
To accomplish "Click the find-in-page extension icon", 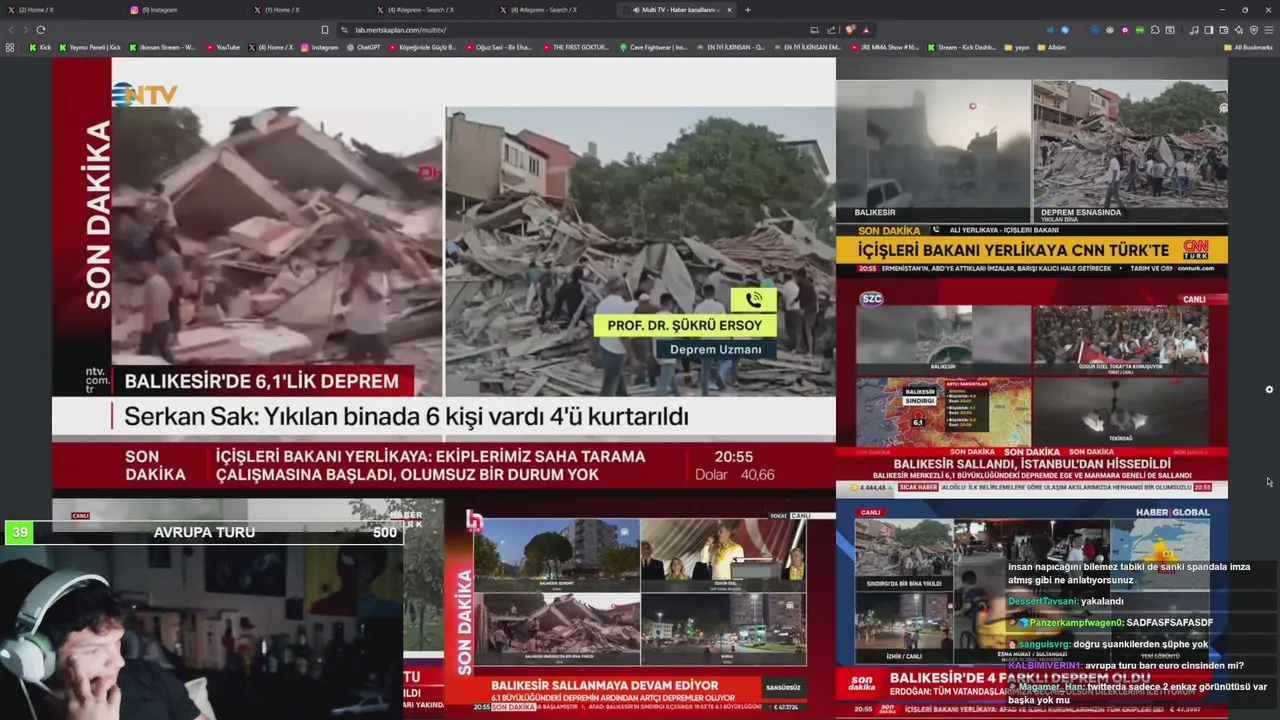I will click(1170, 30).
